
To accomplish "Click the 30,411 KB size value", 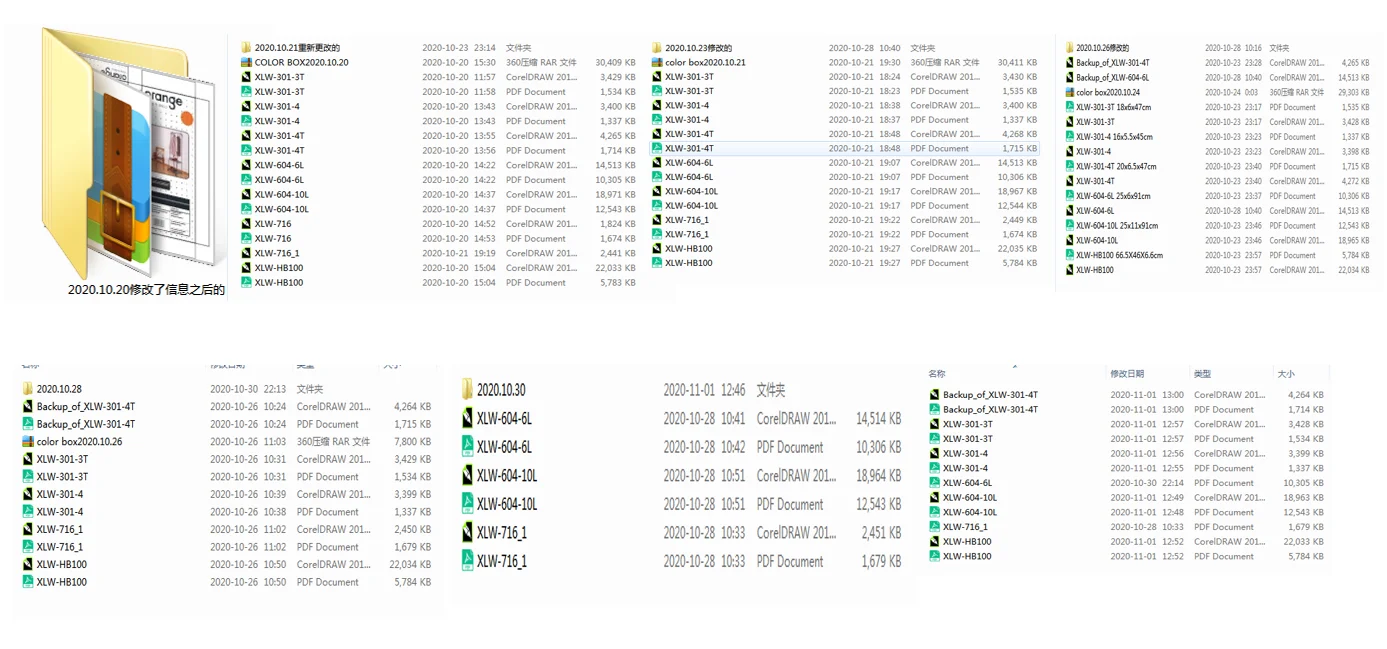I will coord(1018,62).
